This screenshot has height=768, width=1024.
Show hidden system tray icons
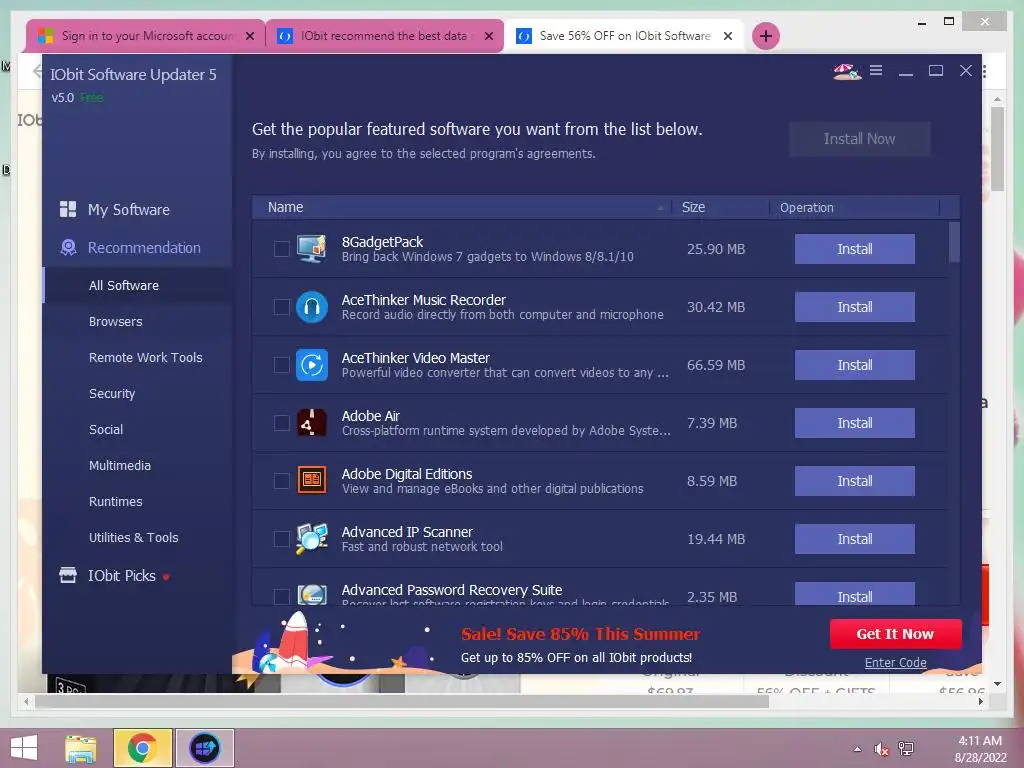857,749
